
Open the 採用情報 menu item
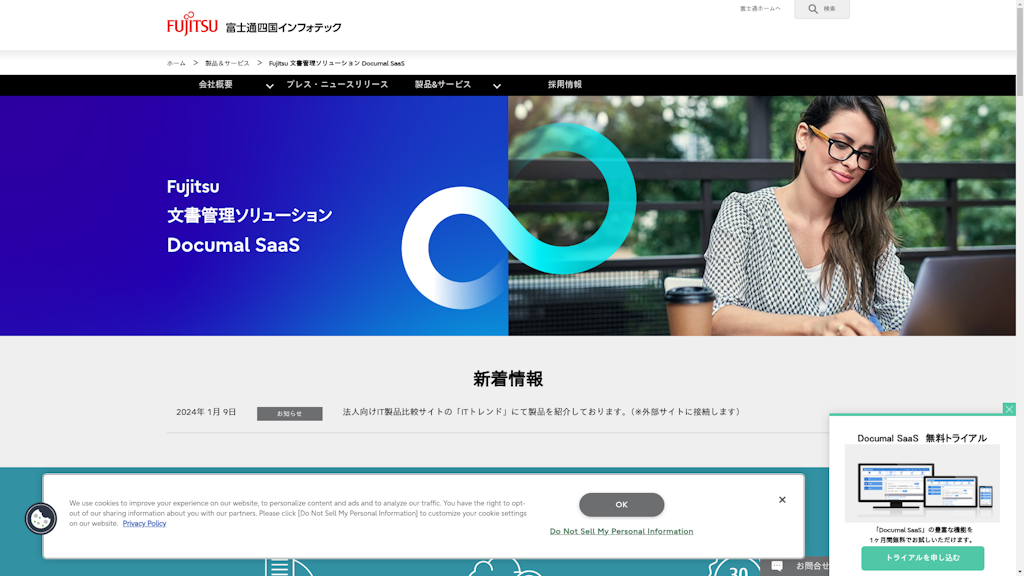564,85
